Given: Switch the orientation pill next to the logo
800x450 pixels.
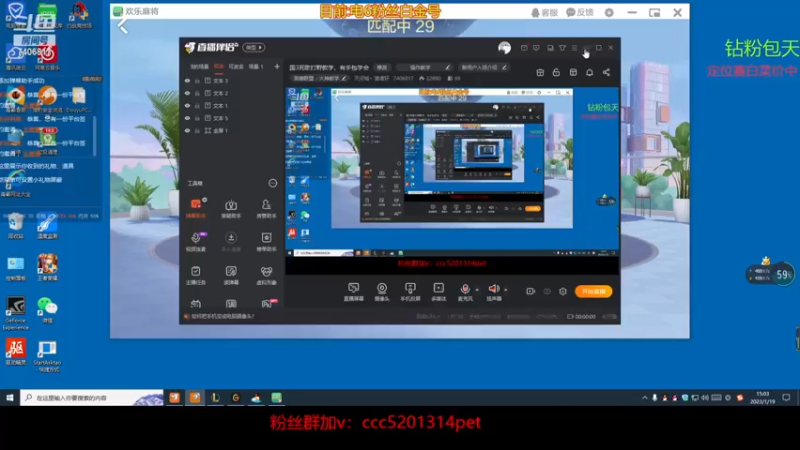Looking at the screenshot, I should pyautogui.click(x=254, y=47).
